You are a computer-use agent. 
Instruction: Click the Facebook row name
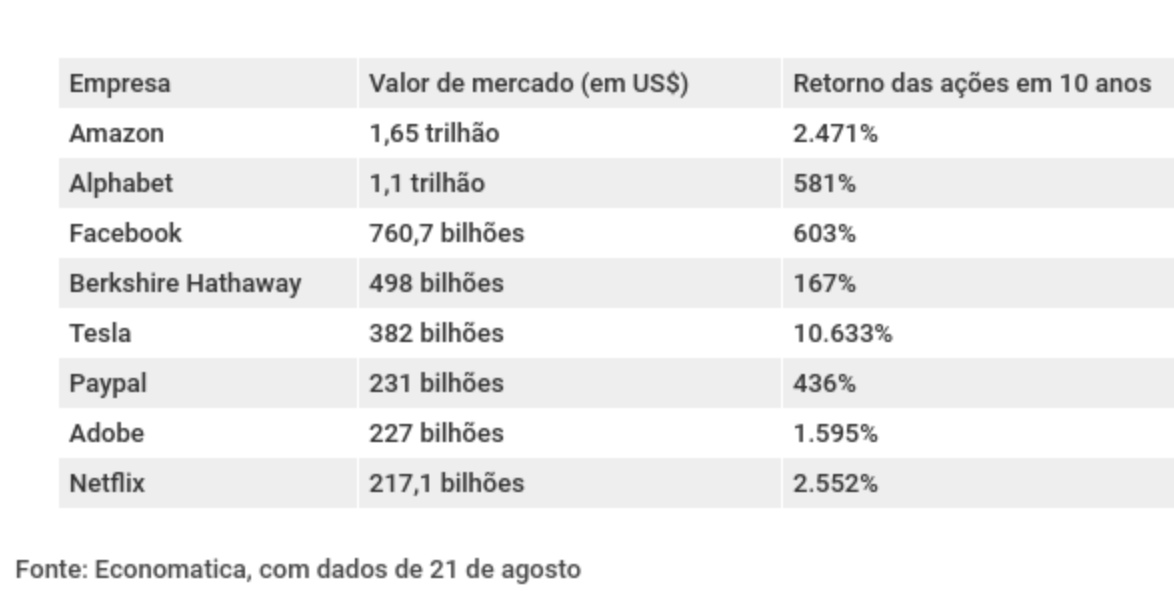[125, 234]
